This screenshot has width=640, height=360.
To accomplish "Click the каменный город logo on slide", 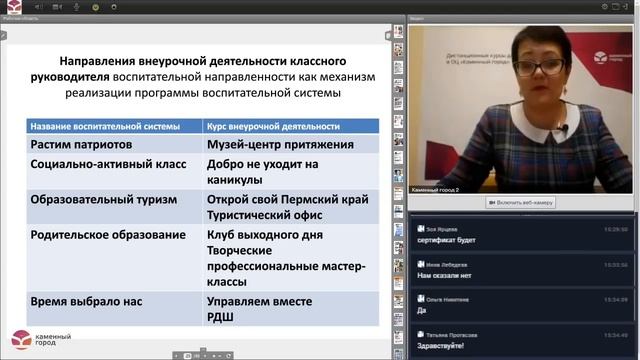I will click(41, 340).
